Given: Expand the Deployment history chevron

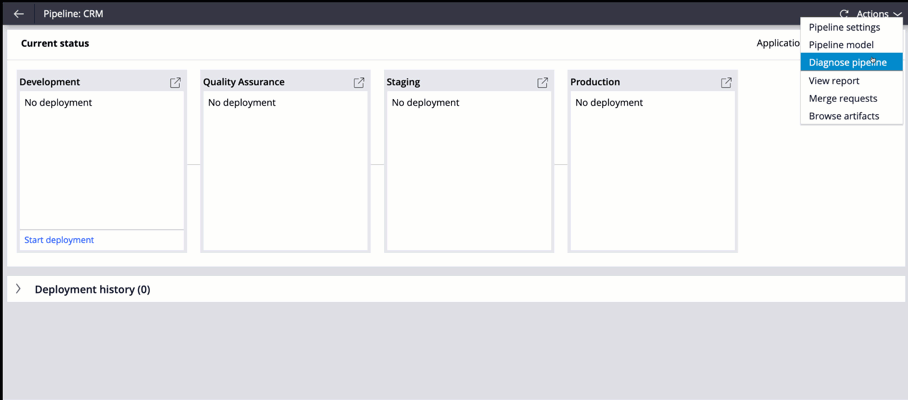Looking at the screenshot, I should point(19,289).
